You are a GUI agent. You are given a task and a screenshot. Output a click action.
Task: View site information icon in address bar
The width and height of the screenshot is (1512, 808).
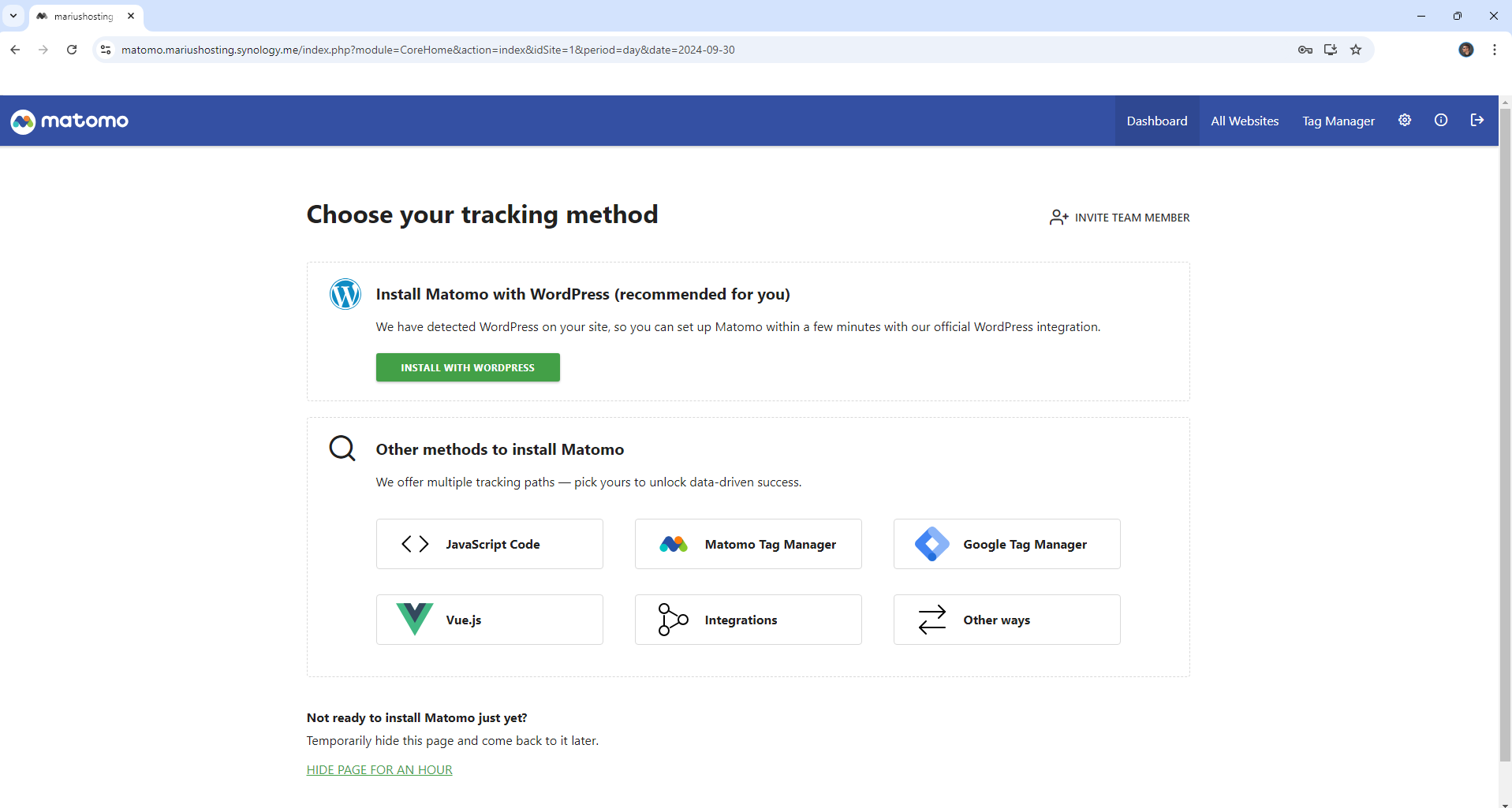pos(106,50)
